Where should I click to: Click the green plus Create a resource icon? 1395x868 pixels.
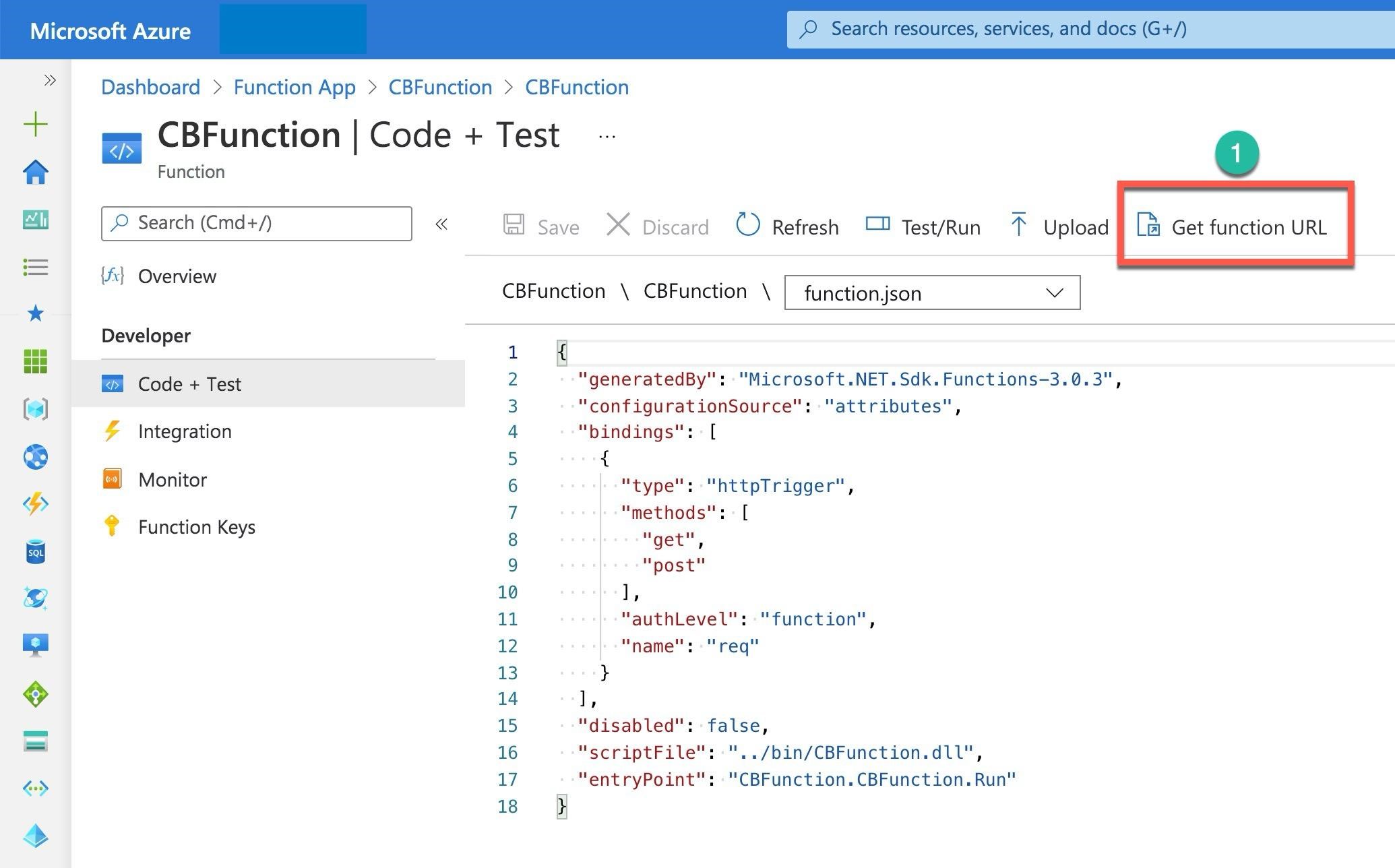[x=35, y=124]
